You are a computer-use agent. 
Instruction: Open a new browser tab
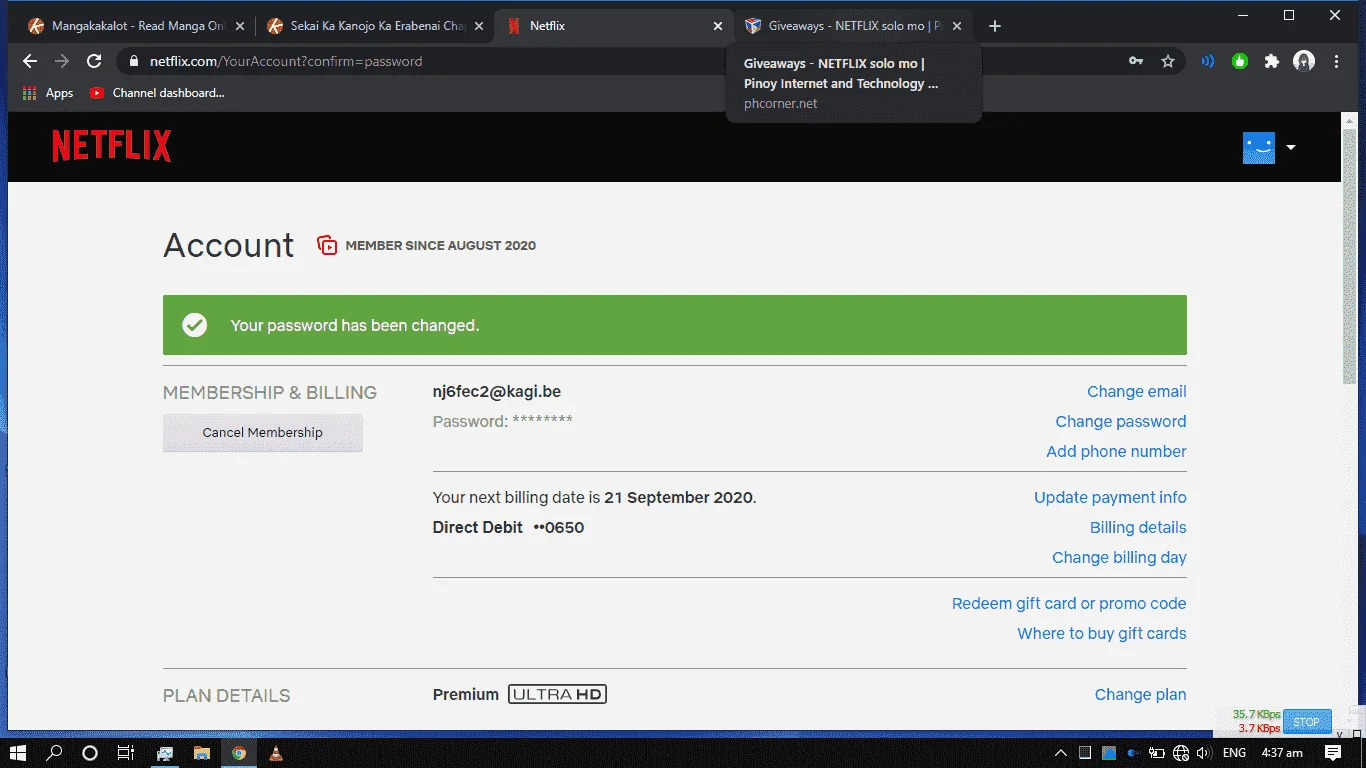tap(994, 26)
